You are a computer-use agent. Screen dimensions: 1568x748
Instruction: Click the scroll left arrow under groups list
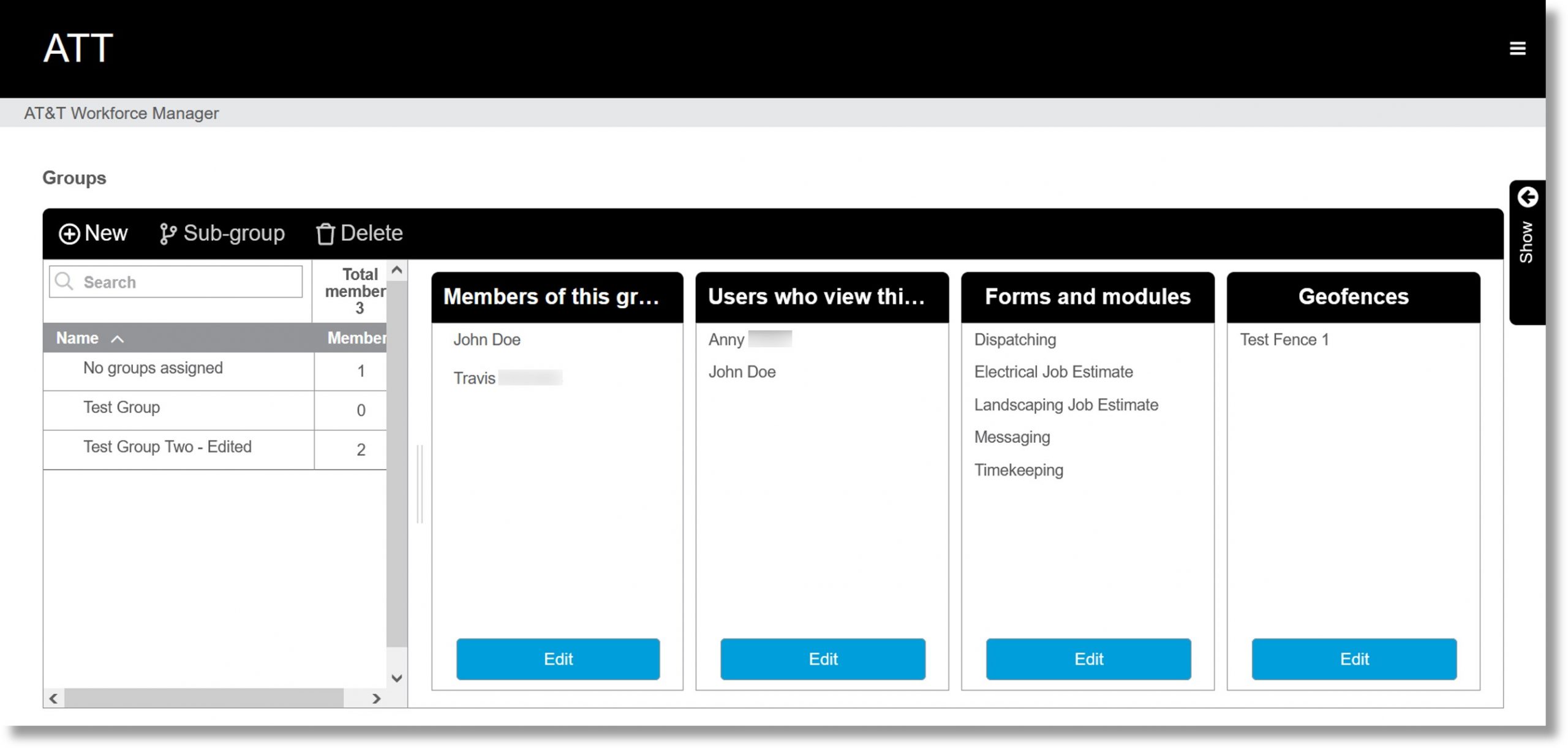[x=54, y=698]
